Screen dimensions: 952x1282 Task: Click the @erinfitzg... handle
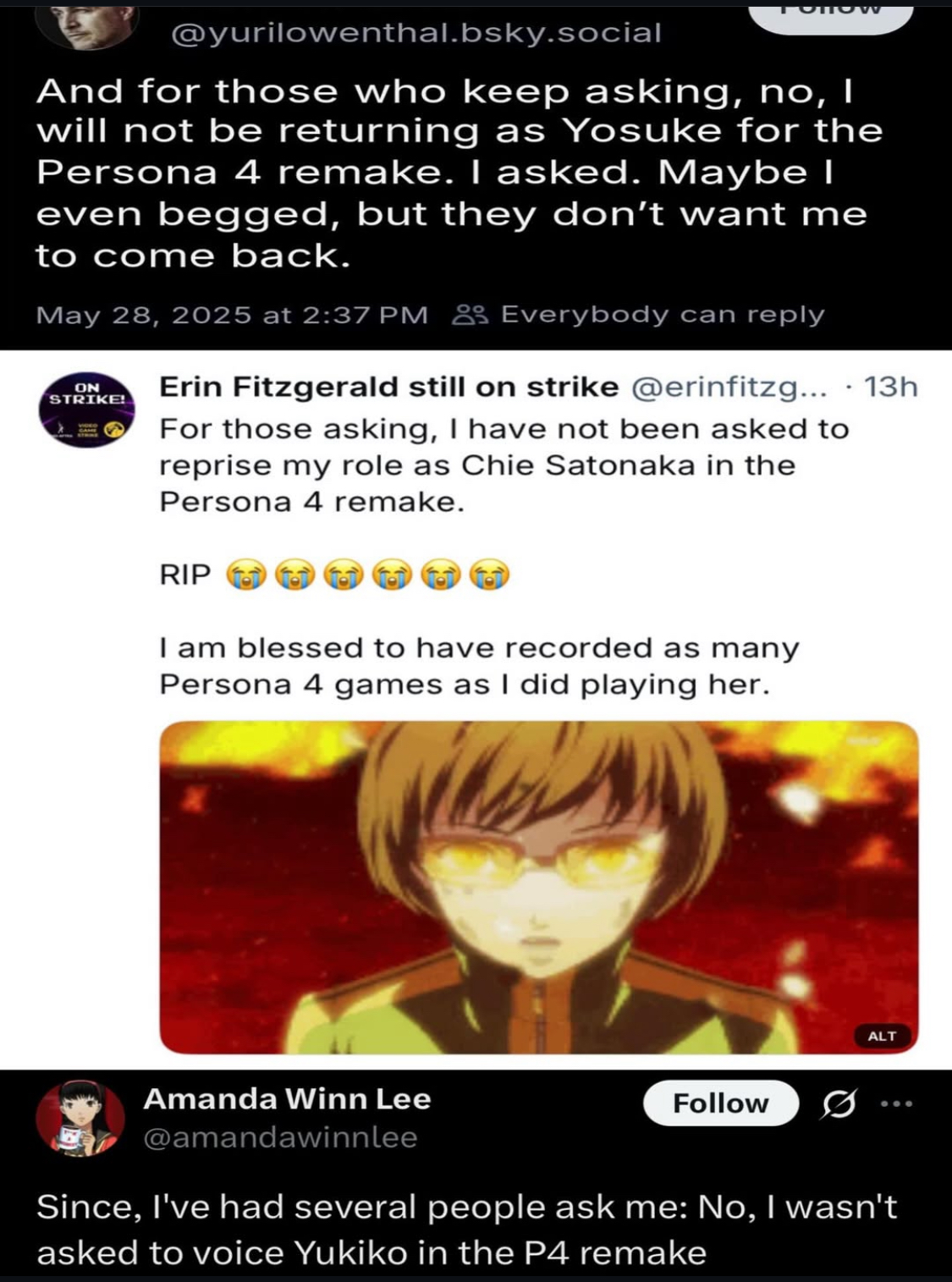point(729,388)
